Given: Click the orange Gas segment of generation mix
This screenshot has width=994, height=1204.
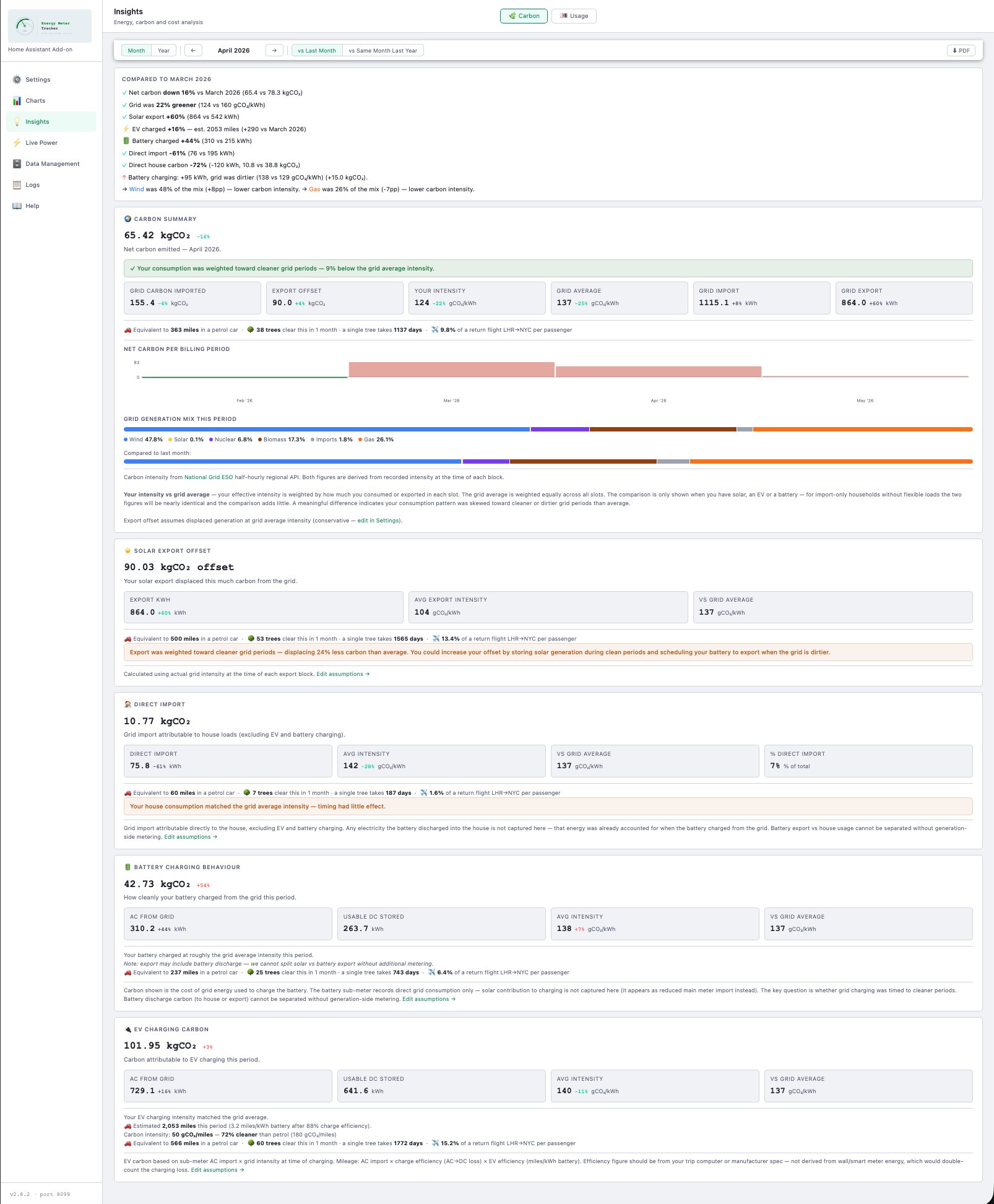Looking at the screenshot, I should [x=863, y=429].
